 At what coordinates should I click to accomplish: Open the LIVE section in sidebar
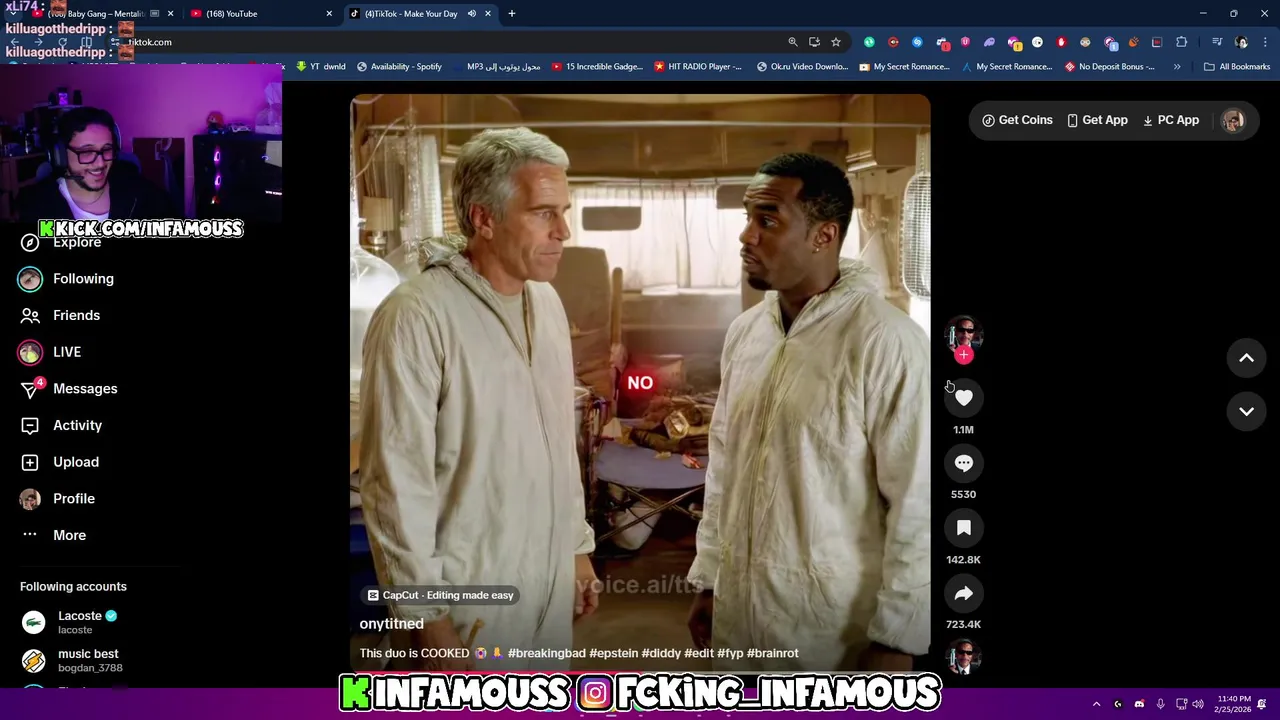coord(50,352)
